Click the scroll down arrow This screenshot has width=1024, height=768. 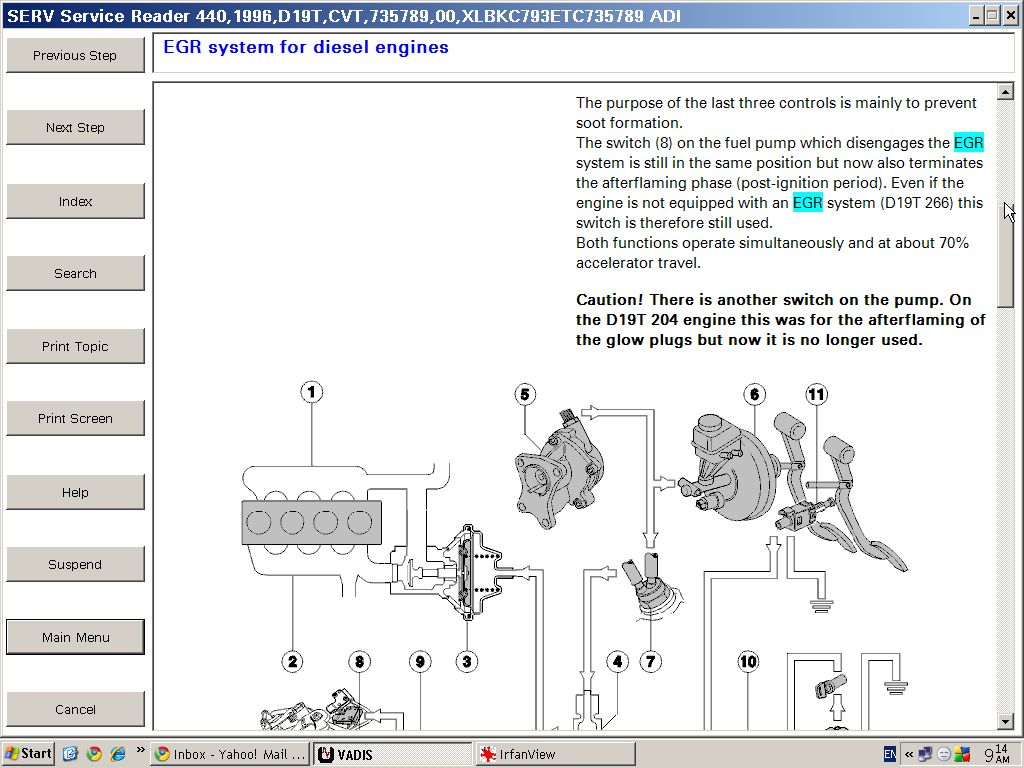(x=1006, y=721)
